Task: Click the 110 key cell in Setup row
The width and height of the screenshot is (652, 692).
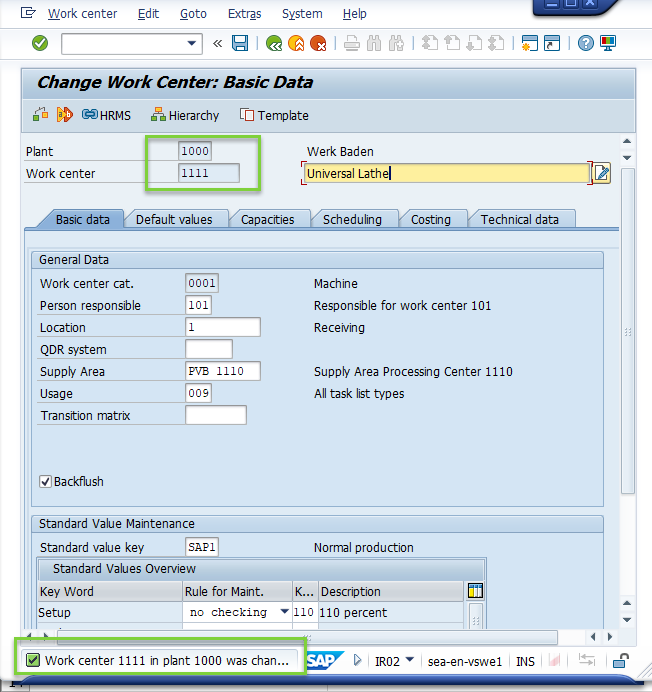Action: 304,612
